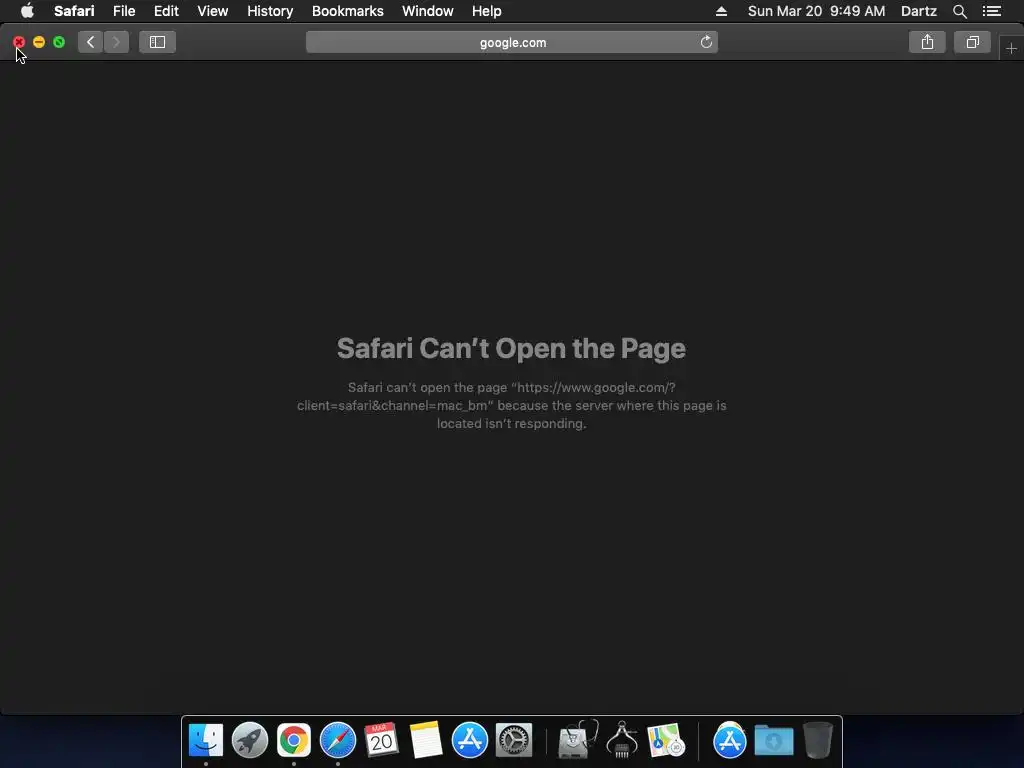
Task: Close the Safari window with red button
Action: 19,42
